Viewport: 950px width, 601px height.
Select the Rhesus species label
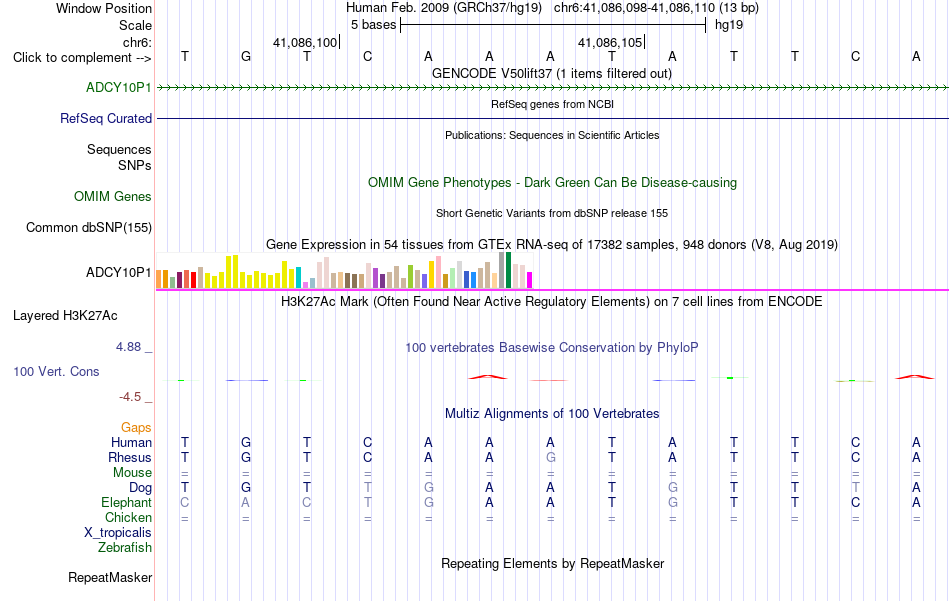point(130,457)
